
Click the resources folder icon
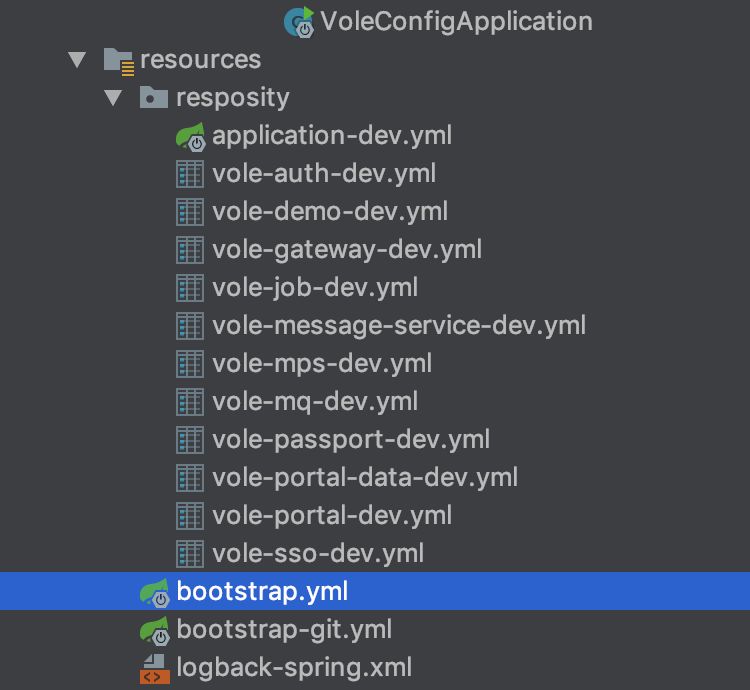coord(119,60)
